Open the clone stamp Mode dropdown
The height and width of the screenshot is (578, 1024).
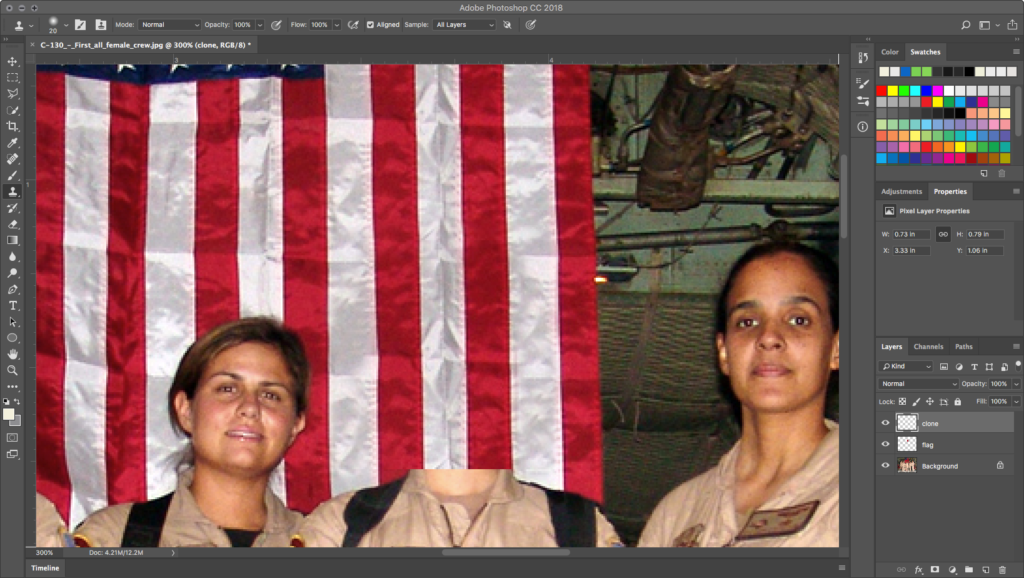[169, 24]
